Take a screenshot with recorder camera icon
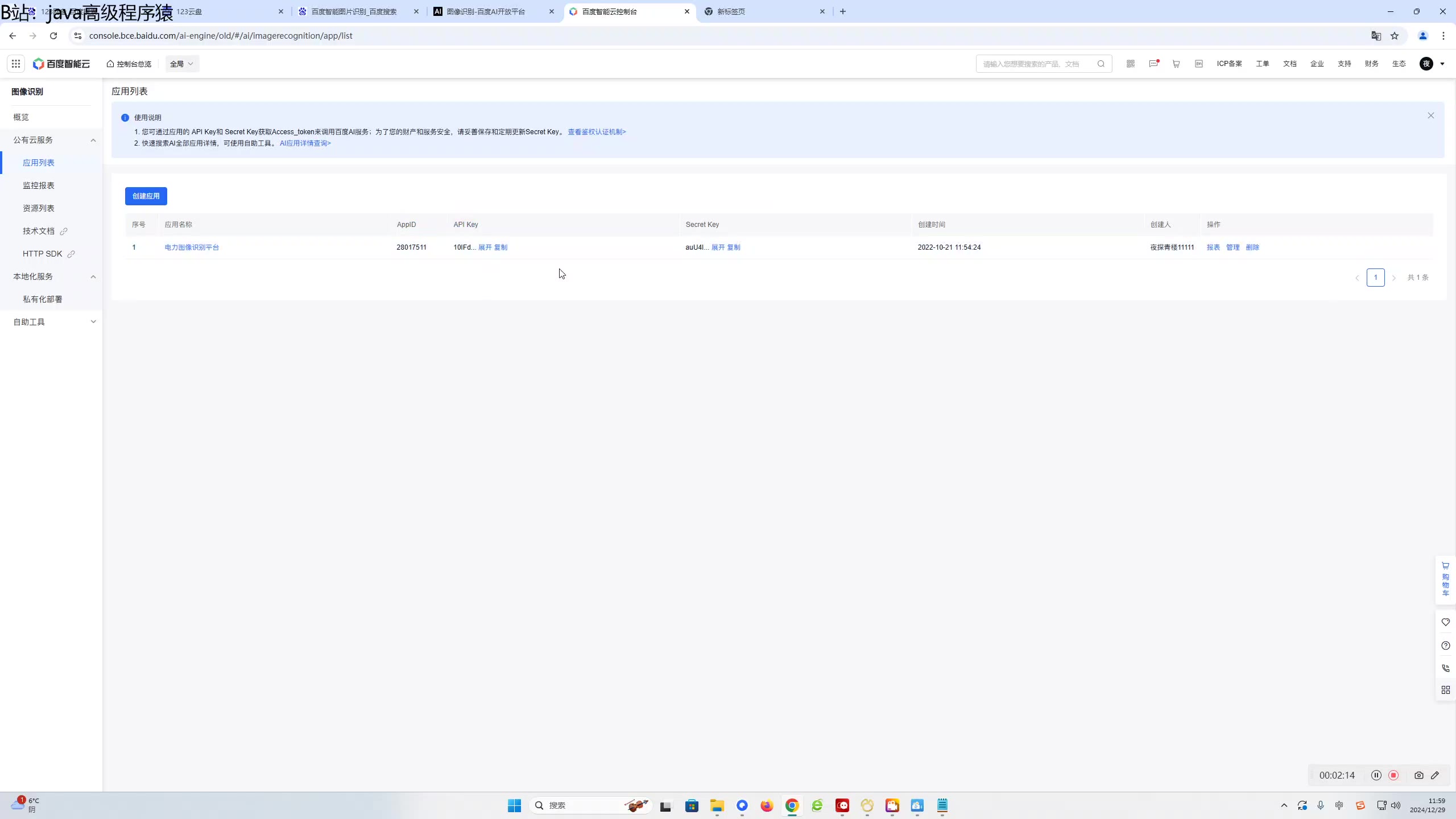 (x=1419, y=775)
